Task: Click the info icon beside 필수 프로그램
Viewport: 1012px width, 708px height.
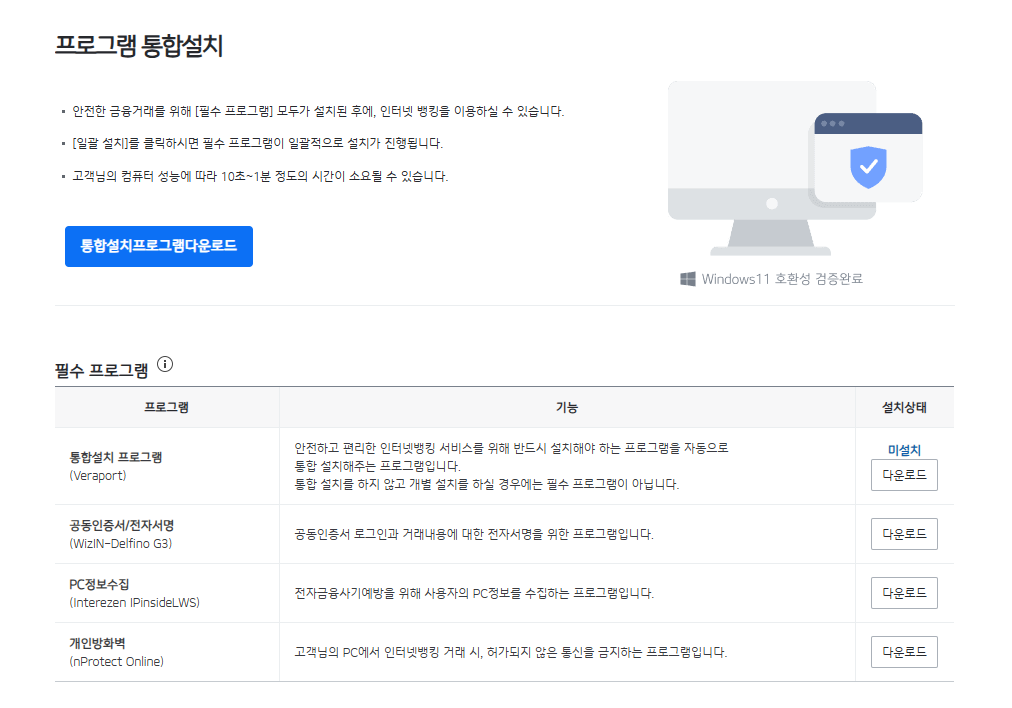Action: click(x=167, y=364)
